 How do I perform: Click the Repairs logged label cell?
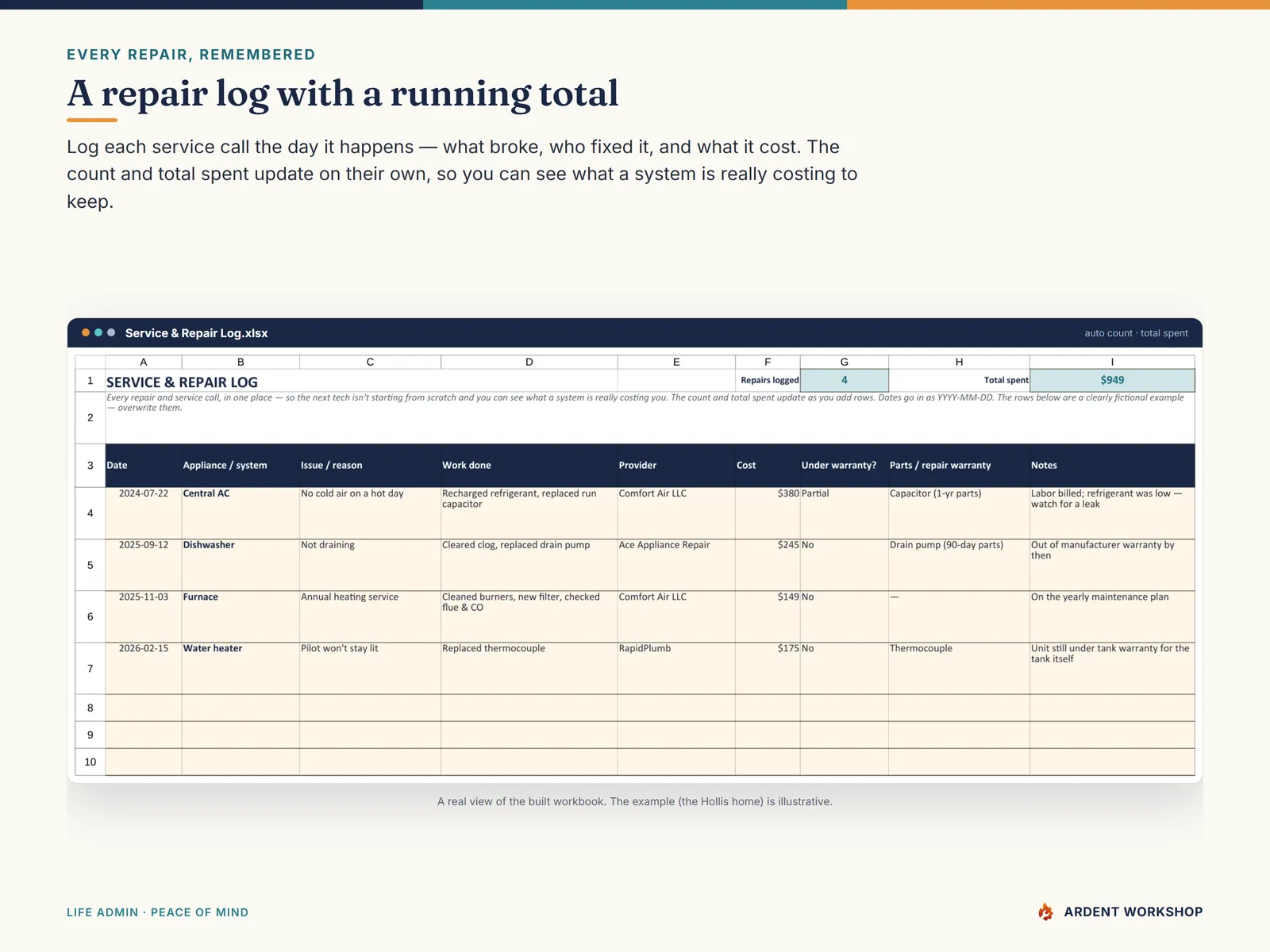(768, 380)
